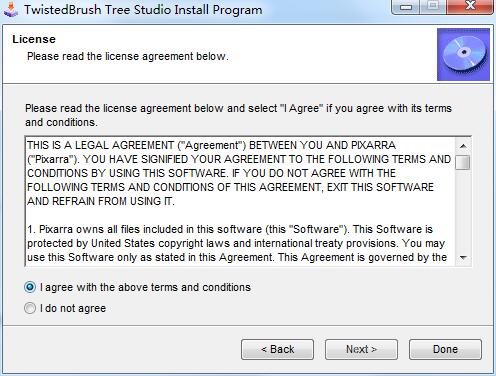Select the do not agree radio circle

[30, 308]
